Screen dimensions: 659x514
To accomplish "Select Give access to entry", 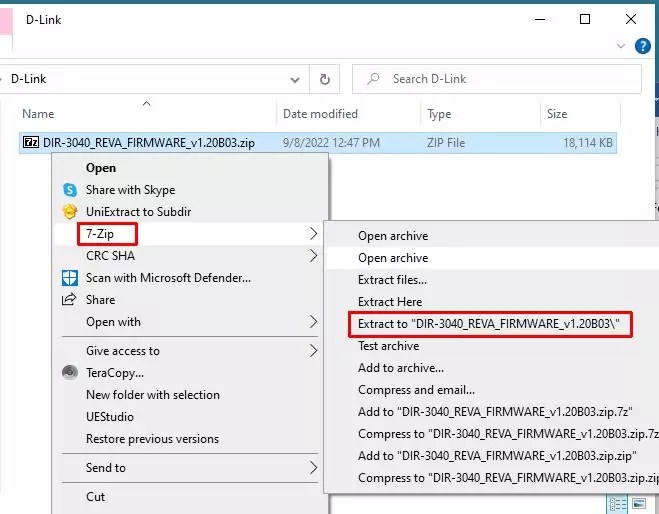I will pyautogui.click(x=123, y=351).
